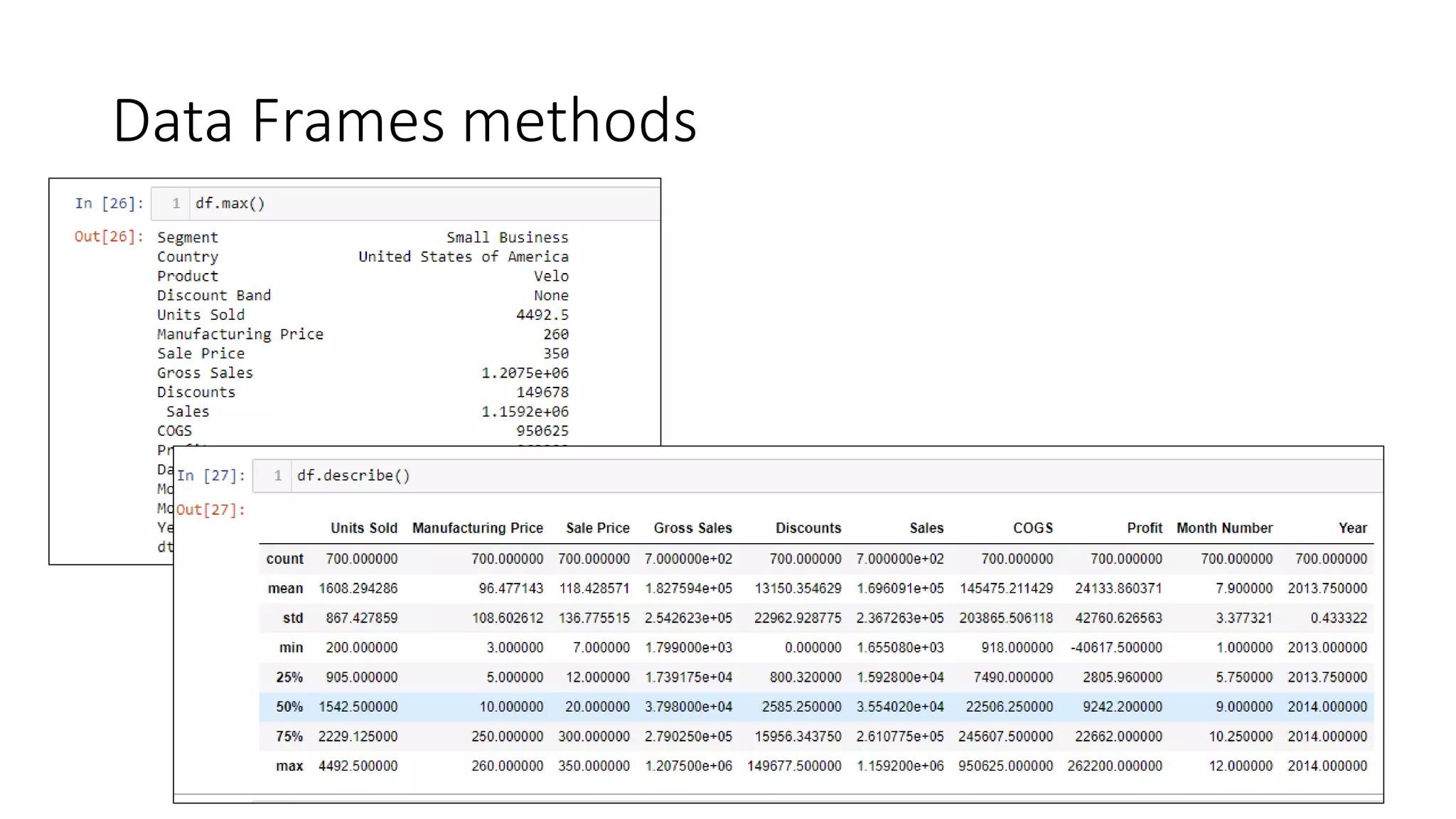The image size is (1456, 819).
Task: Select the highlighted 50% row label
Action: point(289,707)
